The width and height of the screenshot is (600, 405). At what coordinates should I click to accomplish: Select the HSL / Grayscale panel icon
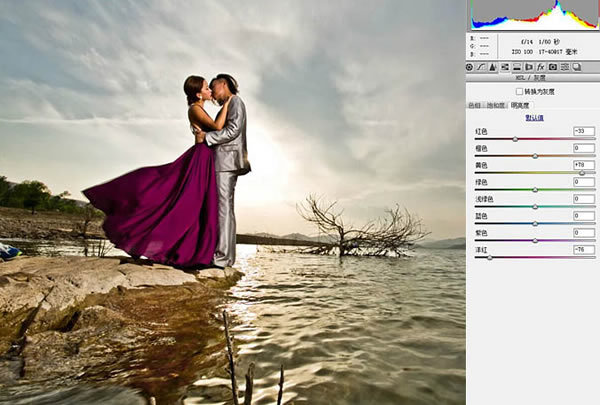point(505,67)
